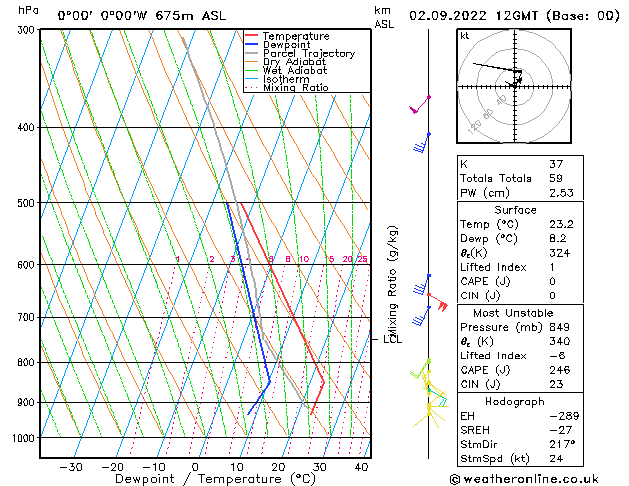Screen dimensions: 629x486
Task: Click the red wind barb on the profile
Action: 438,302
